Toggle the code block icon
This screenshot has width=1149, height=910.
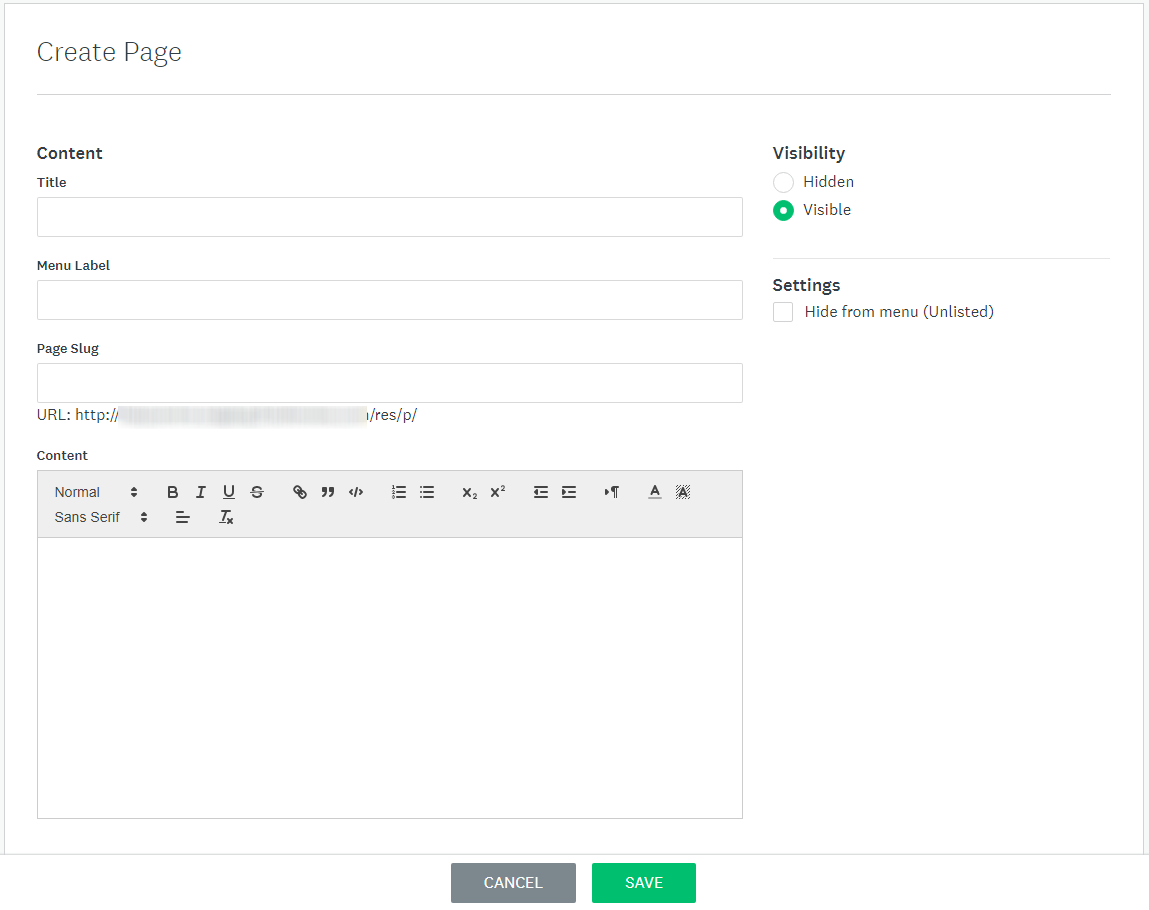pyautogui.click(x=356, y=492)
